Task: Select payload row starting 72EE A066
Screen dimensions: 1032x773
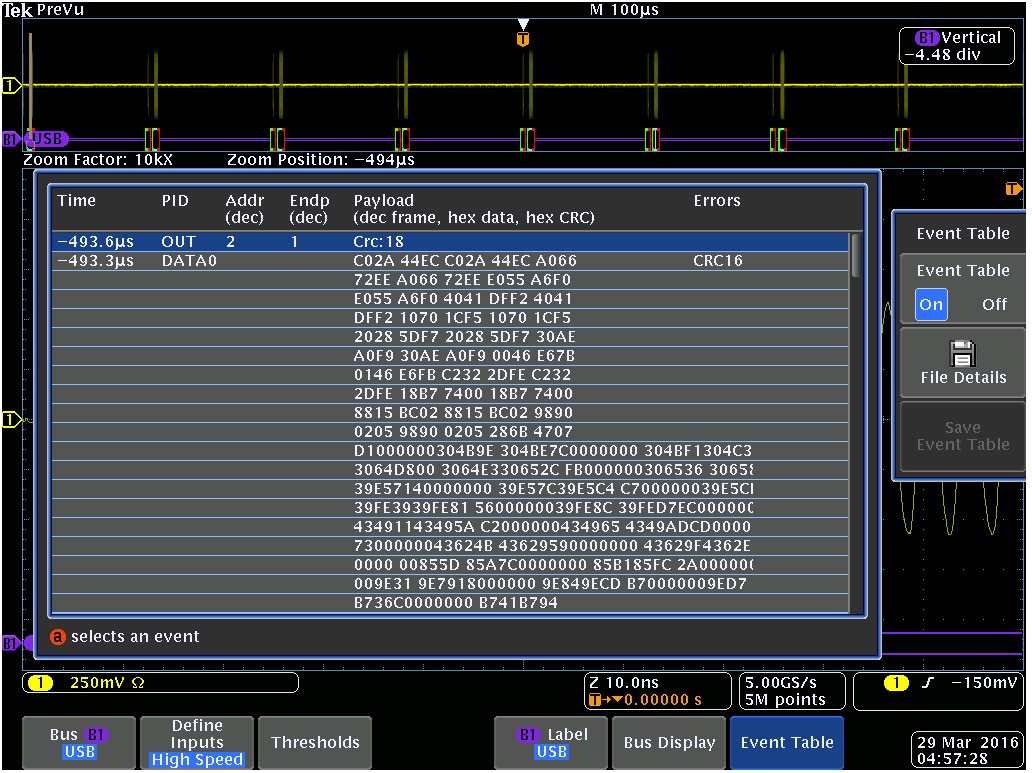Action: tap(450, 280)
